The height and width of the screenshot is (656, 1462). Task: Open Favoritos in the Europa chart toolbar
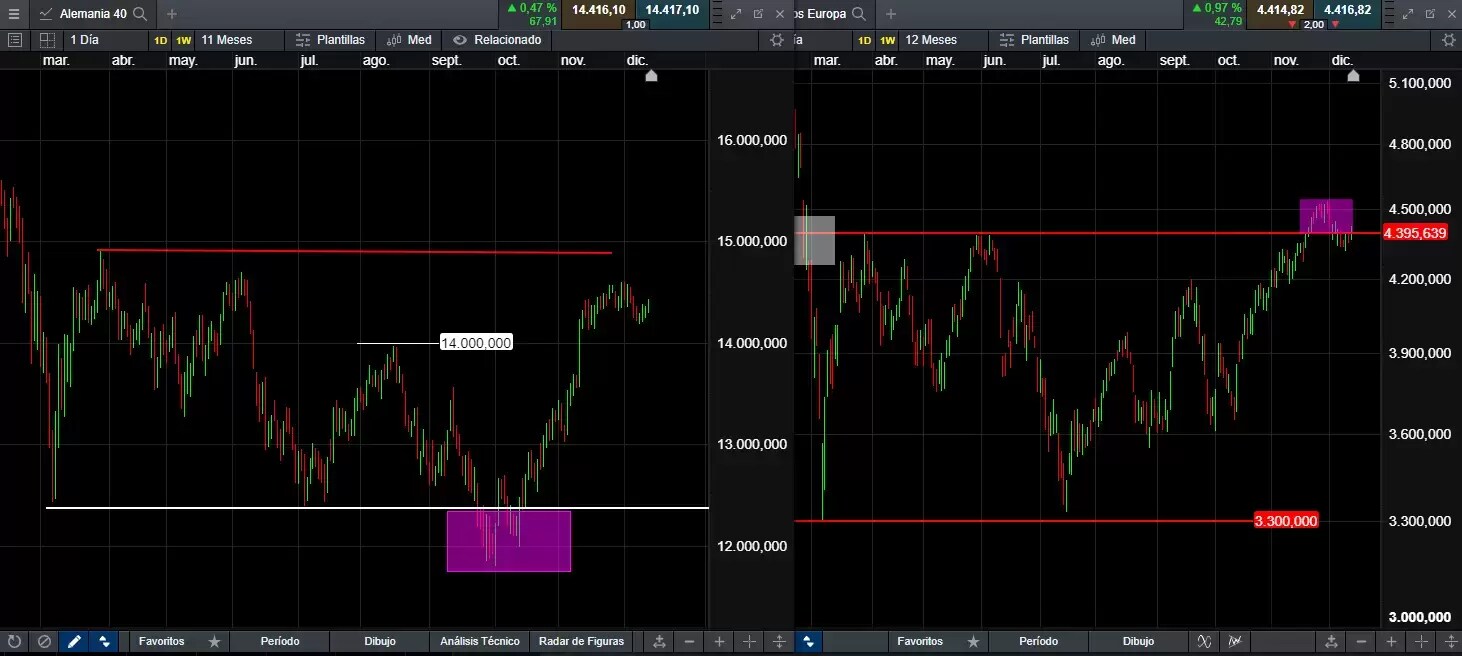919,641
